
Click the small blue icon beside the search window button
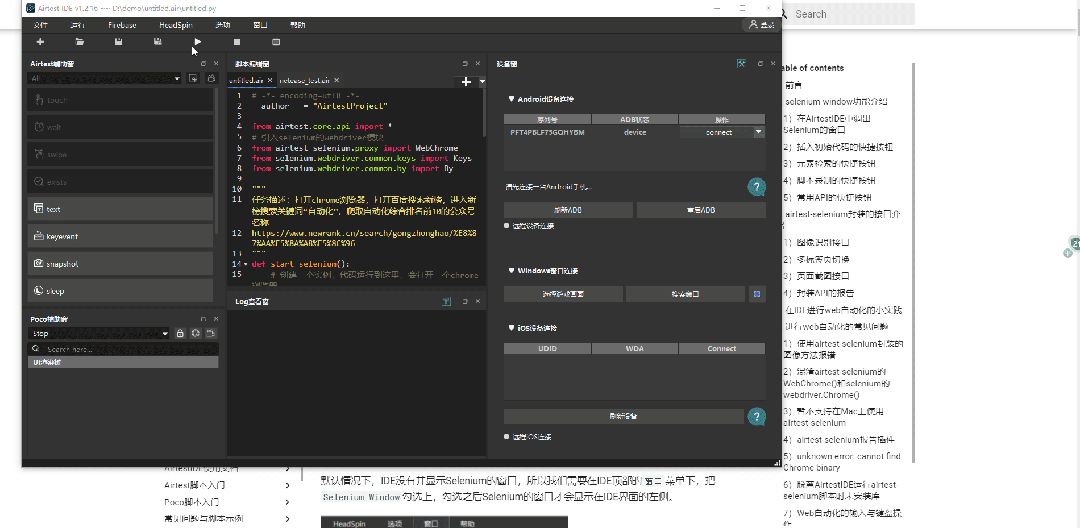757,294
